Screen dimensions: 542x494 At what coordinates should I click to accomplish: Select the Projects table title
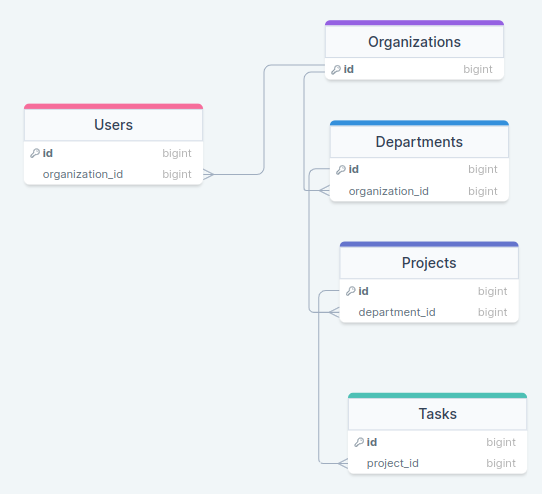click(429, 263)
